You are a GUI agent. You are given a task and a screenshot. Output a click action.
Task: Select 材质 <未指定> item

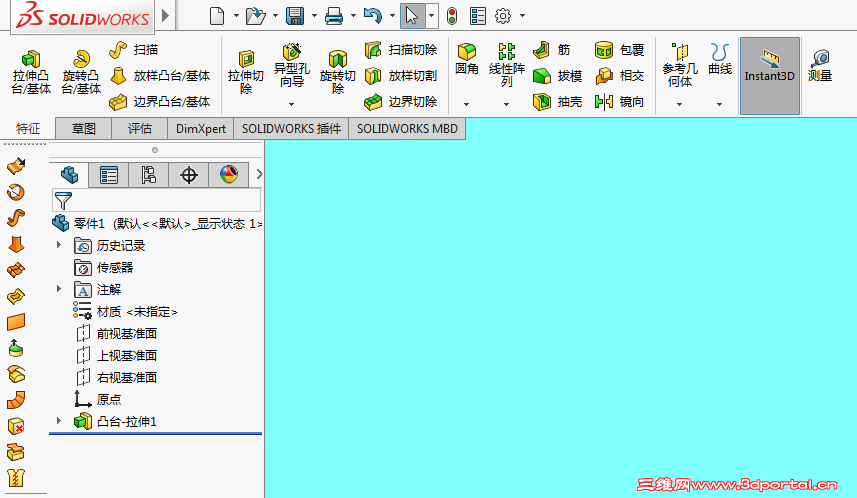[126, 312]
